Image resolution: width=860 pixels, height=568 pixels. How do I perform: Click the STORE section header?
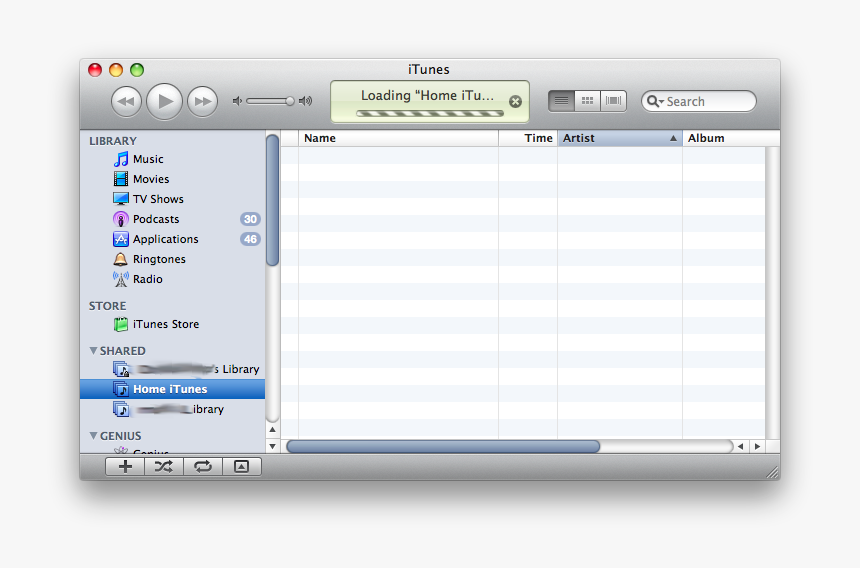[x=108, y=306]
